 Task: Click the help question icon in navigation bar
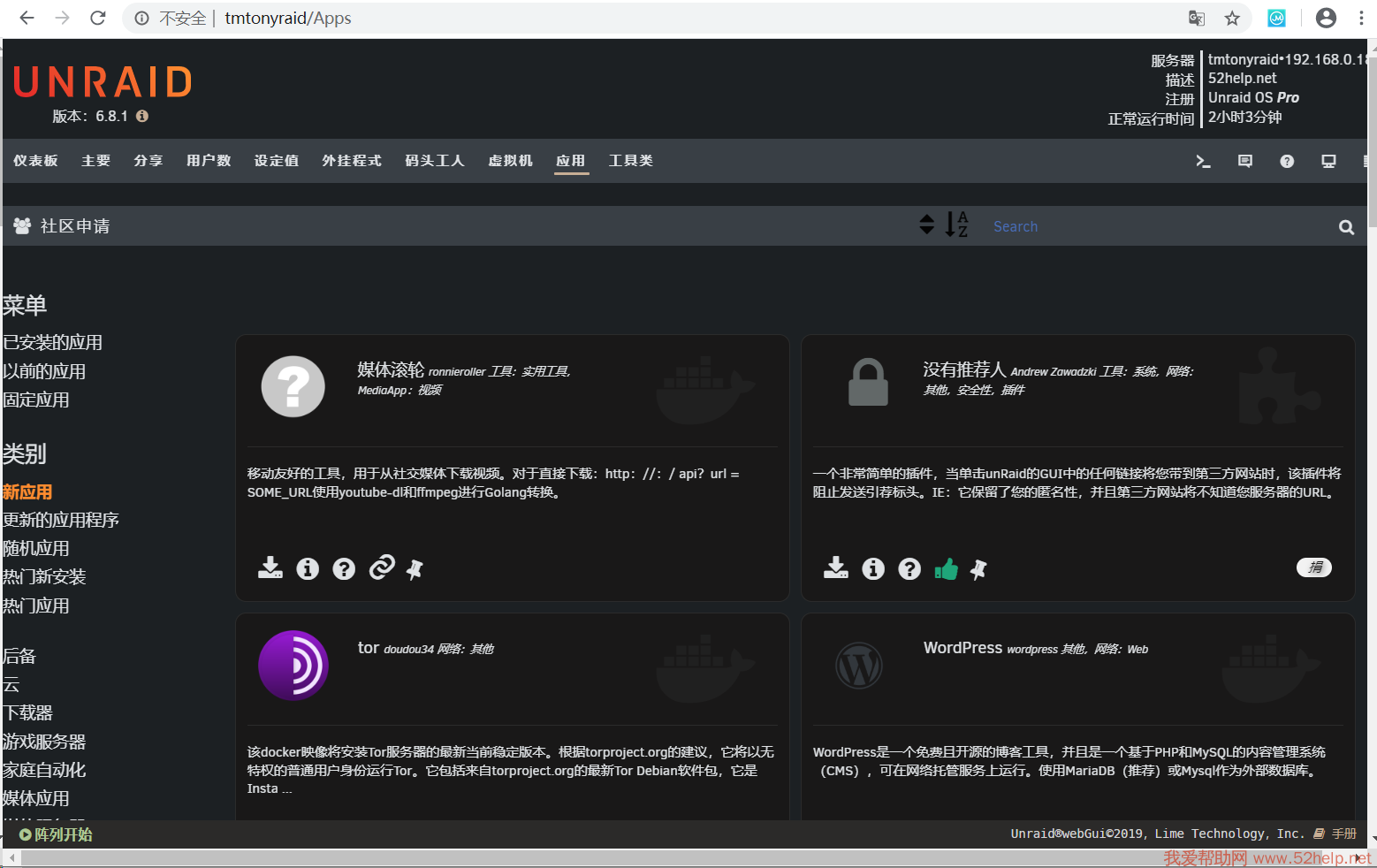[x=1287, y=161]
